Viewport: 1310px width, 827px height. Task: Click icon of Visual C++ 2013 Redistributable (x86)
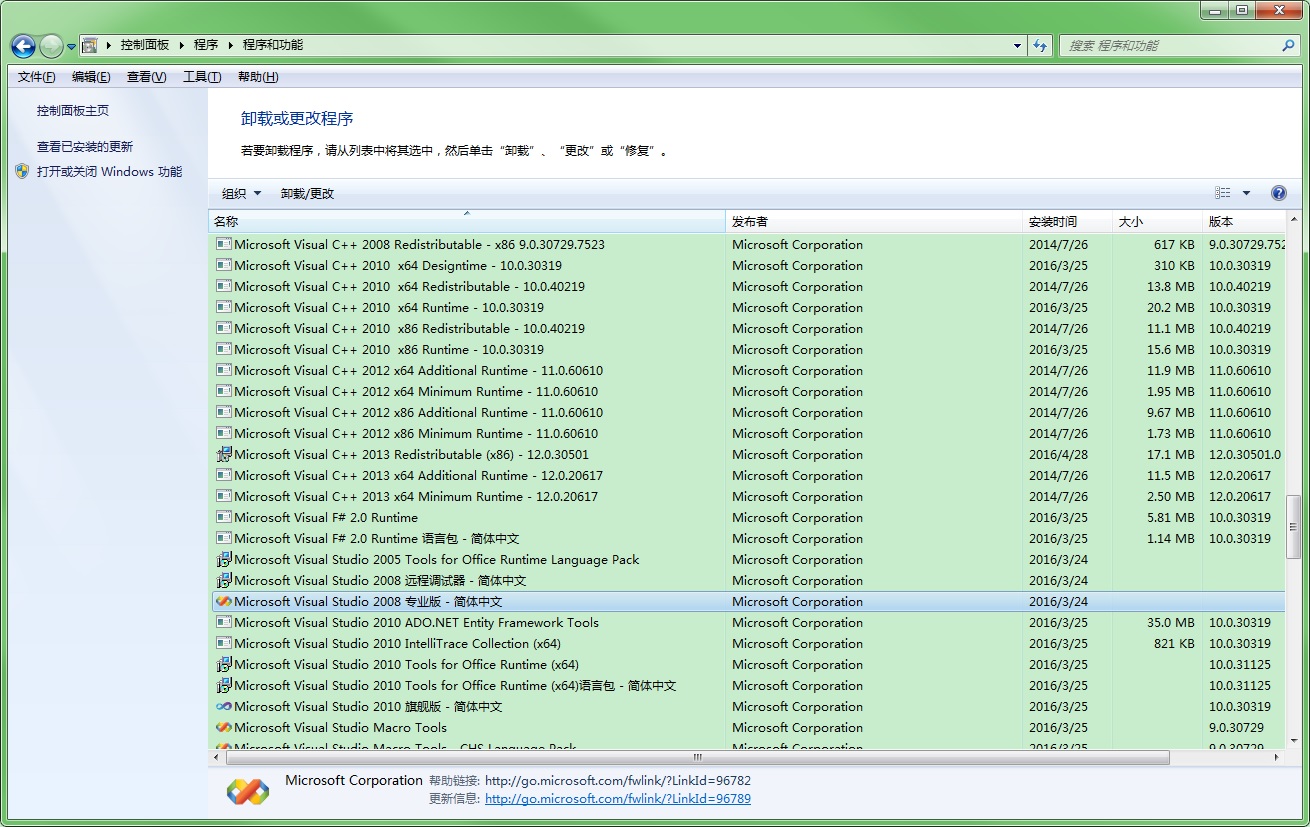224,454
